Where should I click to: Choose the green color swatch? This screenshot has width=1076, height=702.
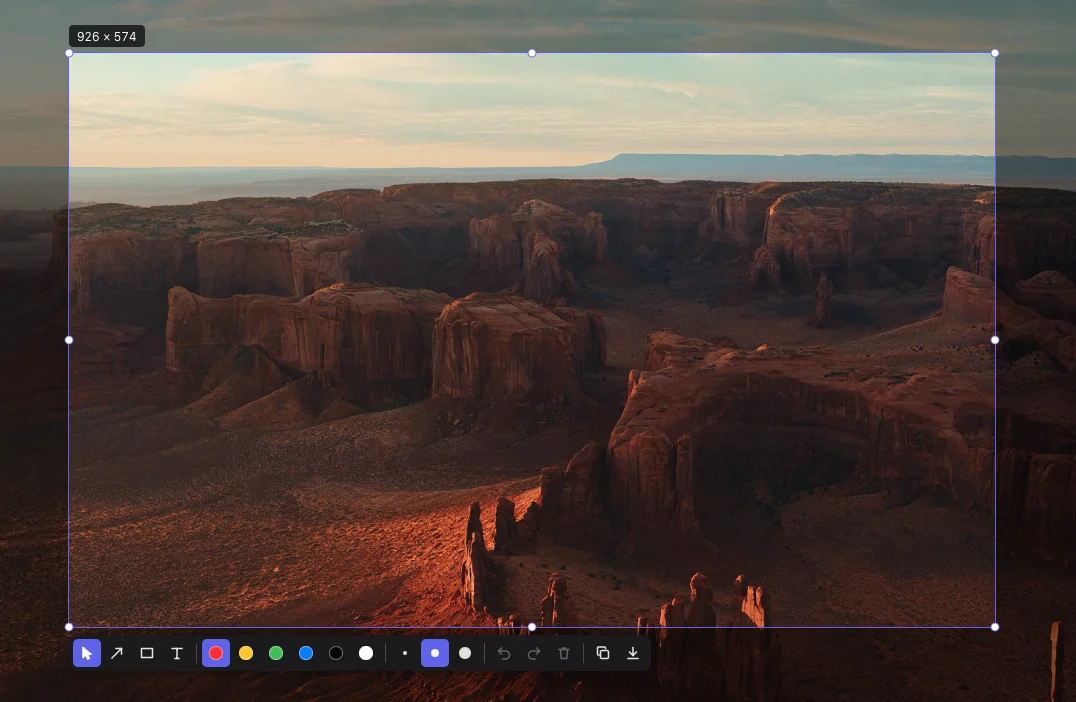point(276,653)
